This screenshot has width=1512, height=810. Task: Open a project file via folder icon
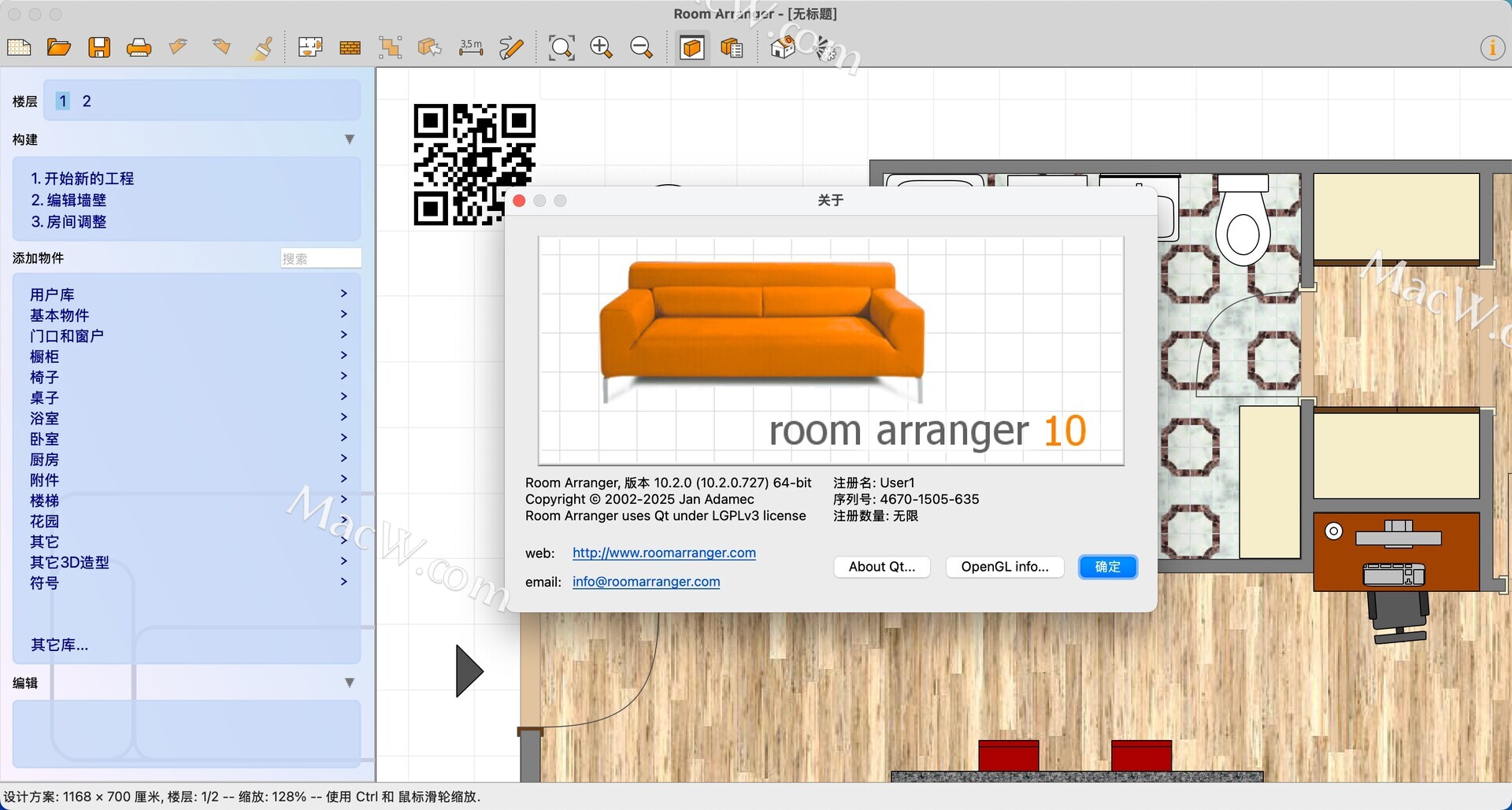pyautogui.click(x=59, y=47)
